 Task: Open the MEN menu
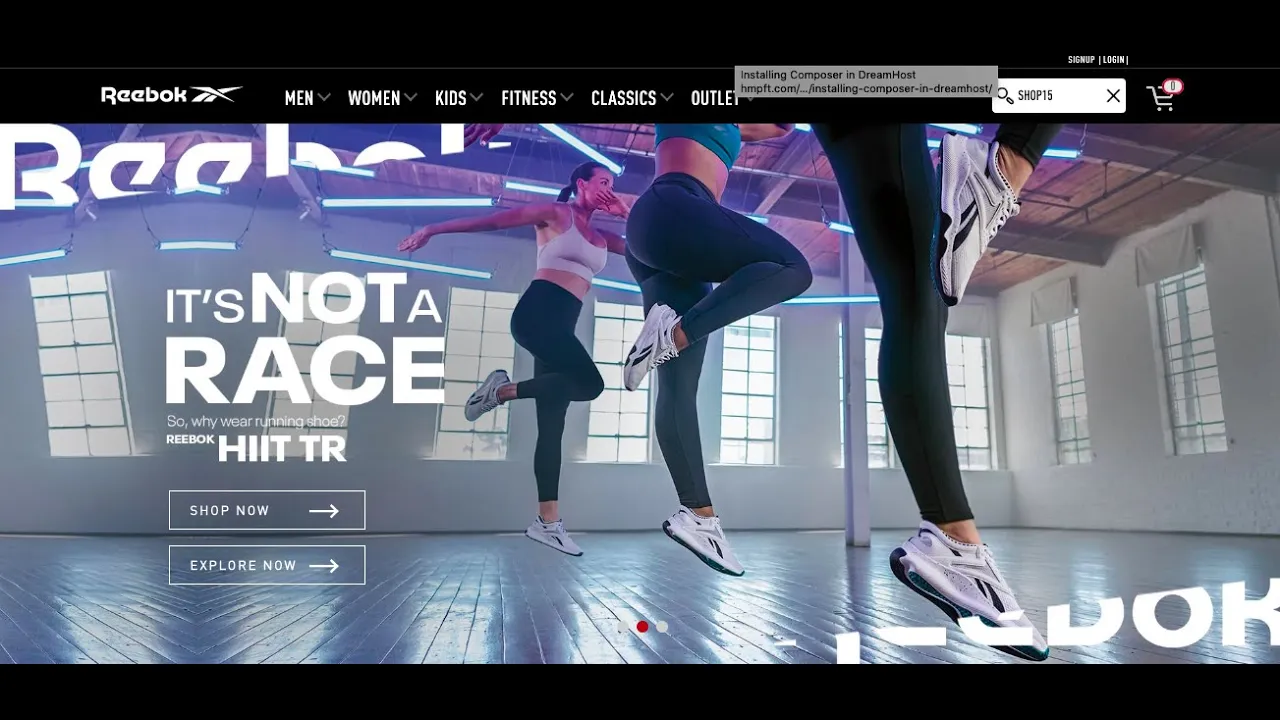[x=299, y=98]
